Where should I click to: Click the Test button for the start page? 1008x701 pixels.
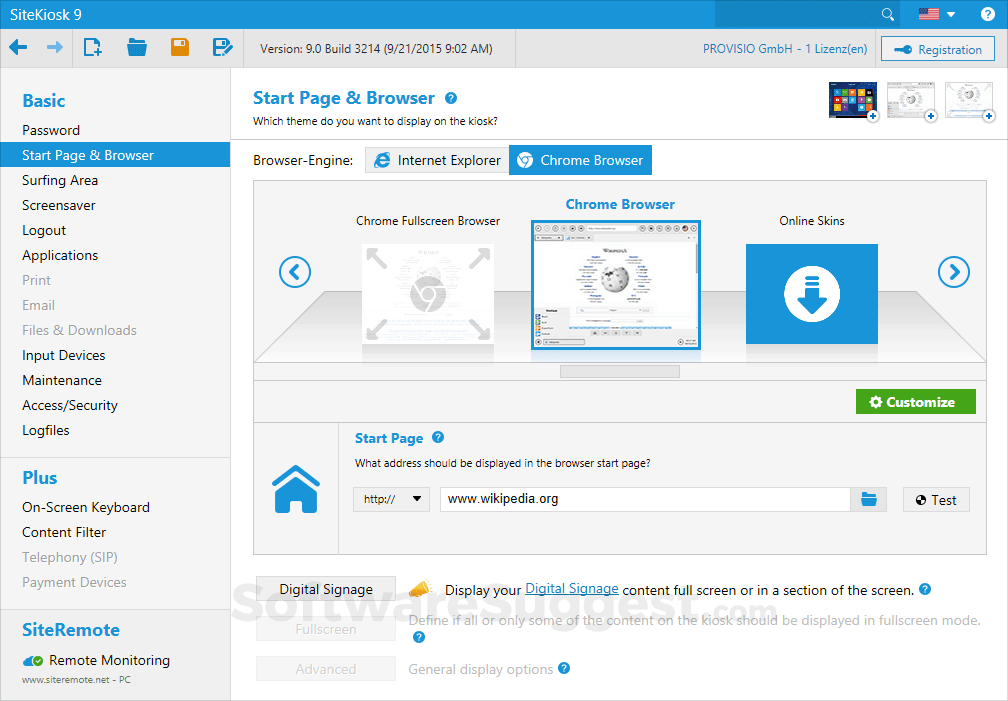tap(936, 498)
